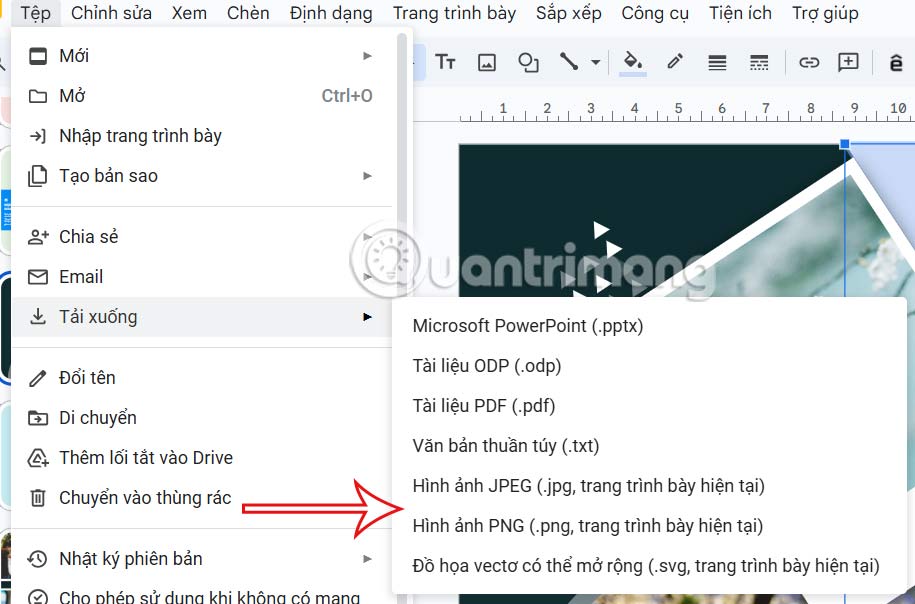Viewport: 915px width, 604px height.
Task: Open the border color pencil tool
Action: (x=675, y=62)
